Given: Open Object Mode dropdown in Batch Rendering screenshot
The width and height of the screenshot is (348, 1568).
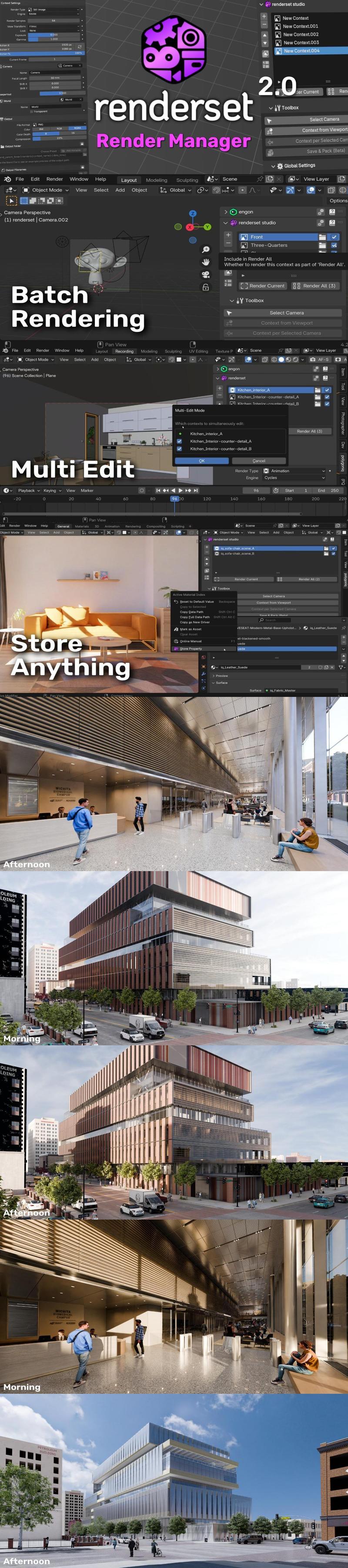Looking at the screenshot, I should (46, 190).
